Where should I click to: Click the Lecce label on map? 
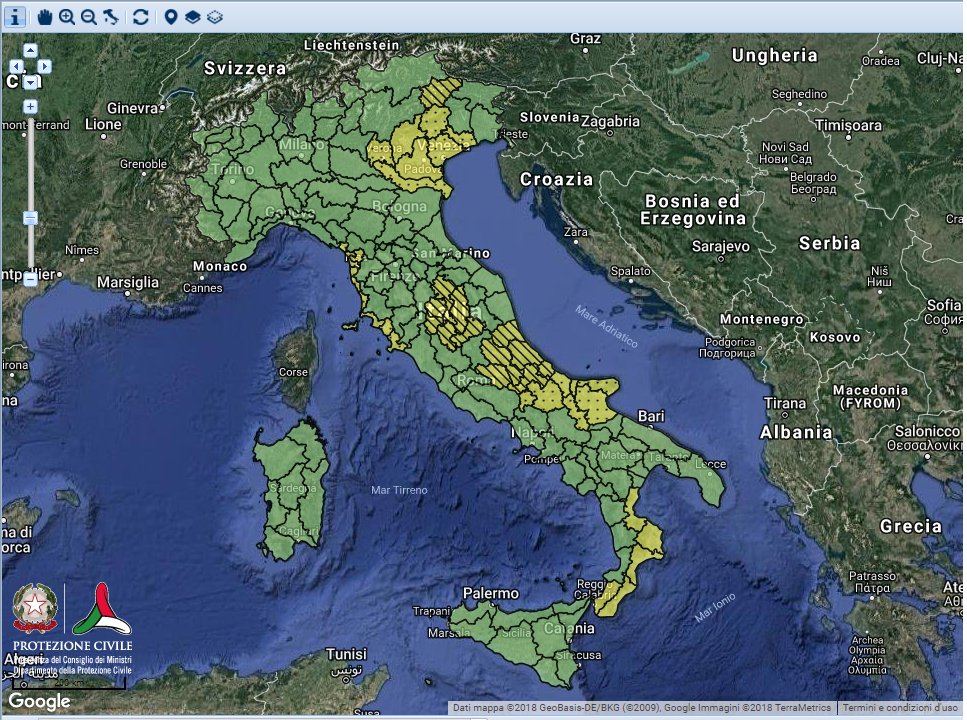[x=711, y=464]
